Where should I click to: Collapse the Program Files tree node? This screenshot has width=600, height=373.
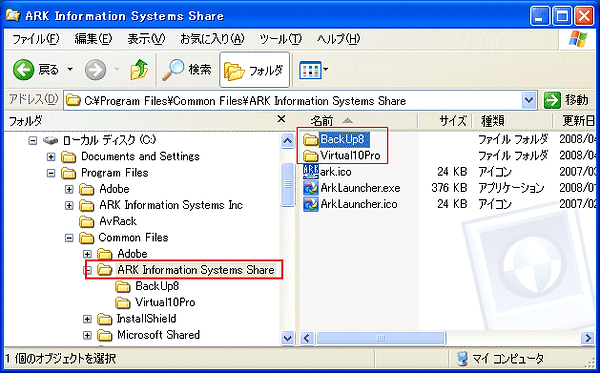51,173
